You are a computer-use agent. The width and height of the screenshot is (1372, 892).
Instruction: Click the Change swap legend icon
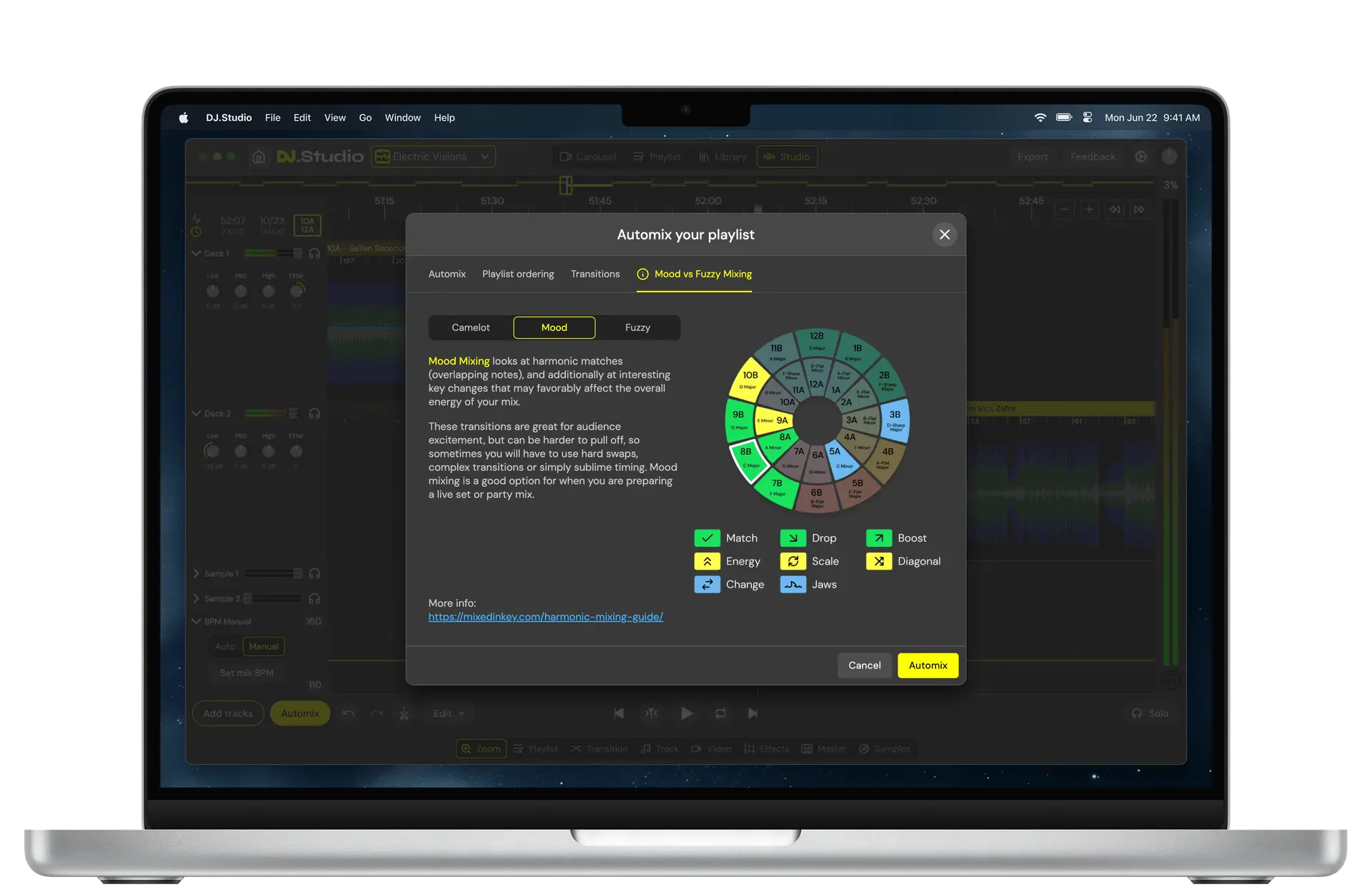coord(707,585)
